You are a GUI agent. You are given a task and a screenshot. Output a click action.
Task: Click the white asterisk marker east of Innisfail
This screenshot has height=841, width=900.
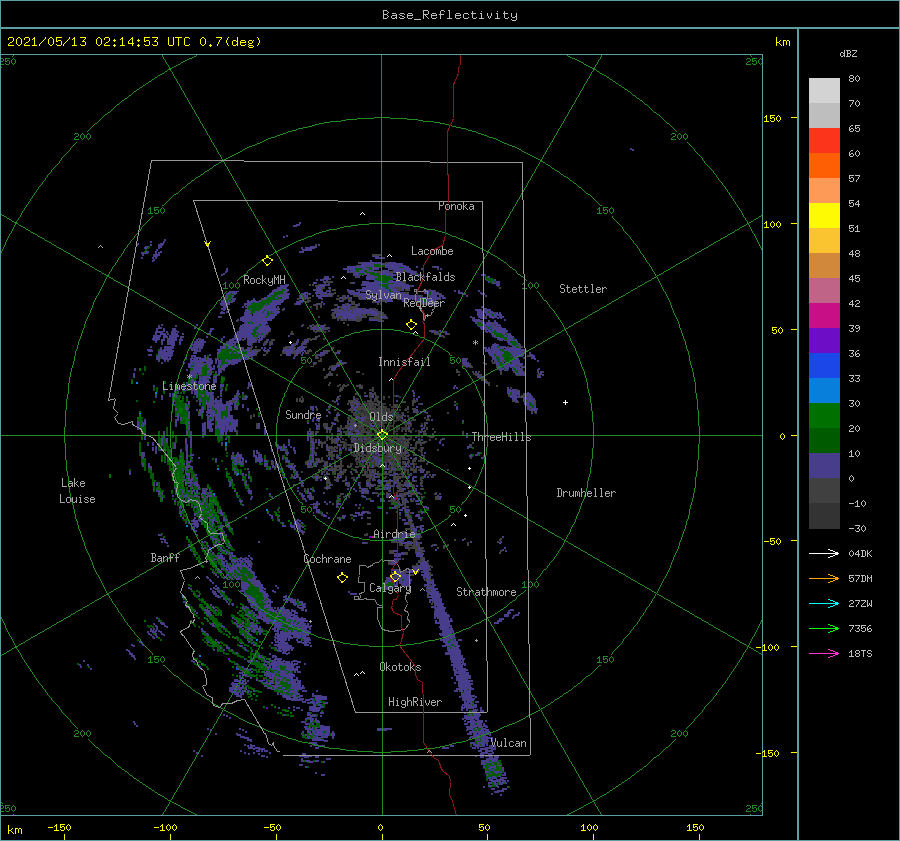coord(475,343)
